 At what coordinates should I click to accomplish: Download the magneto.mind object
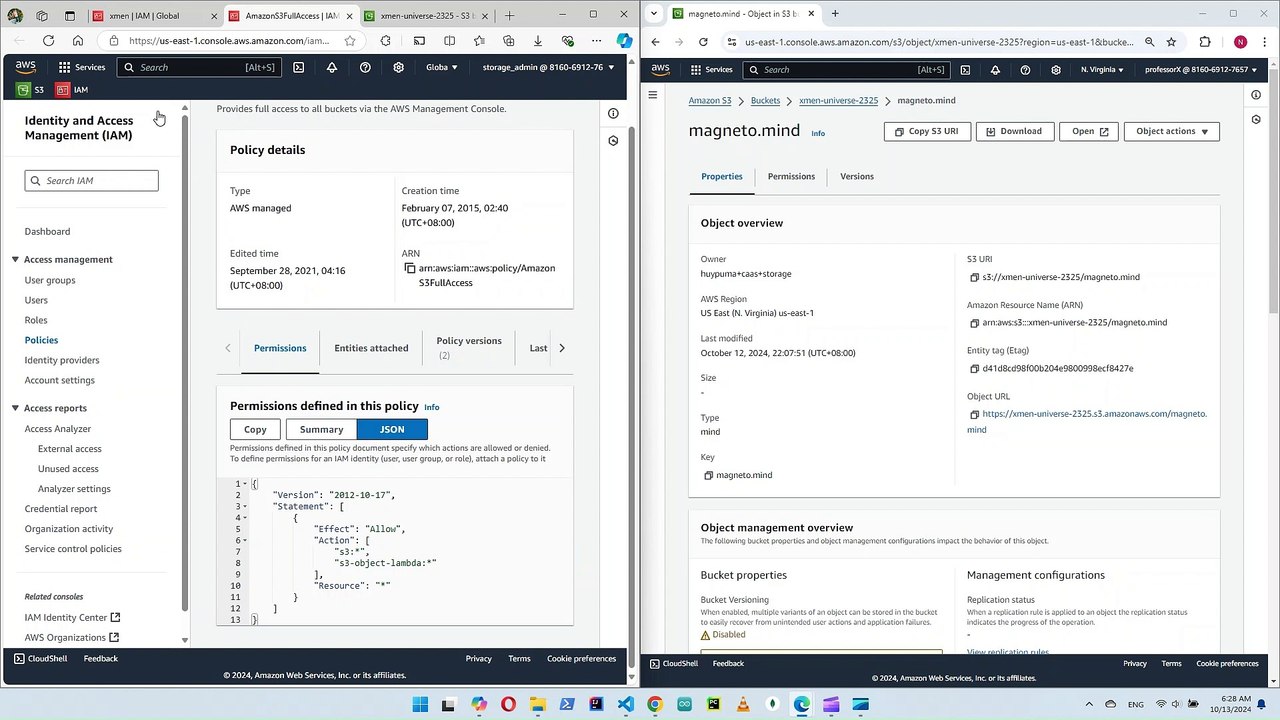tap(1014, 131)
